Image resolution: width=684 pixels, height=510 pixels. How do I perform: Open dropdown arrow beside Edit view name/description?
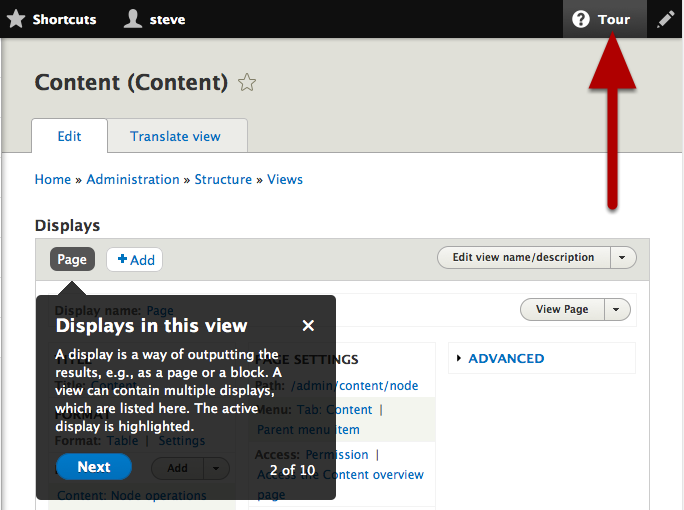623,257
